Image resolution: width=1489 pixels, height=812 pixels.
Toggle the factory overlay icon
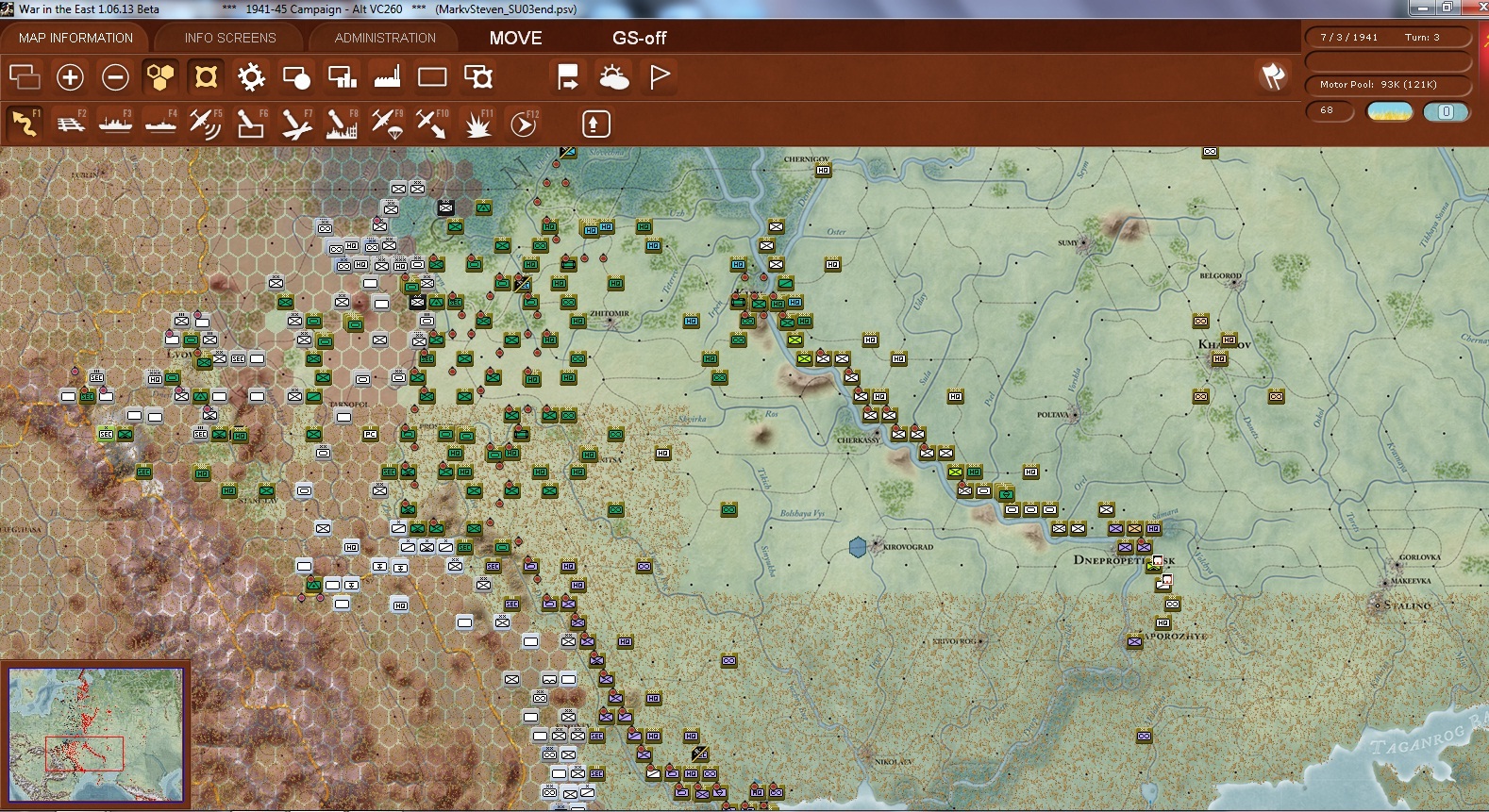point(387,76)
